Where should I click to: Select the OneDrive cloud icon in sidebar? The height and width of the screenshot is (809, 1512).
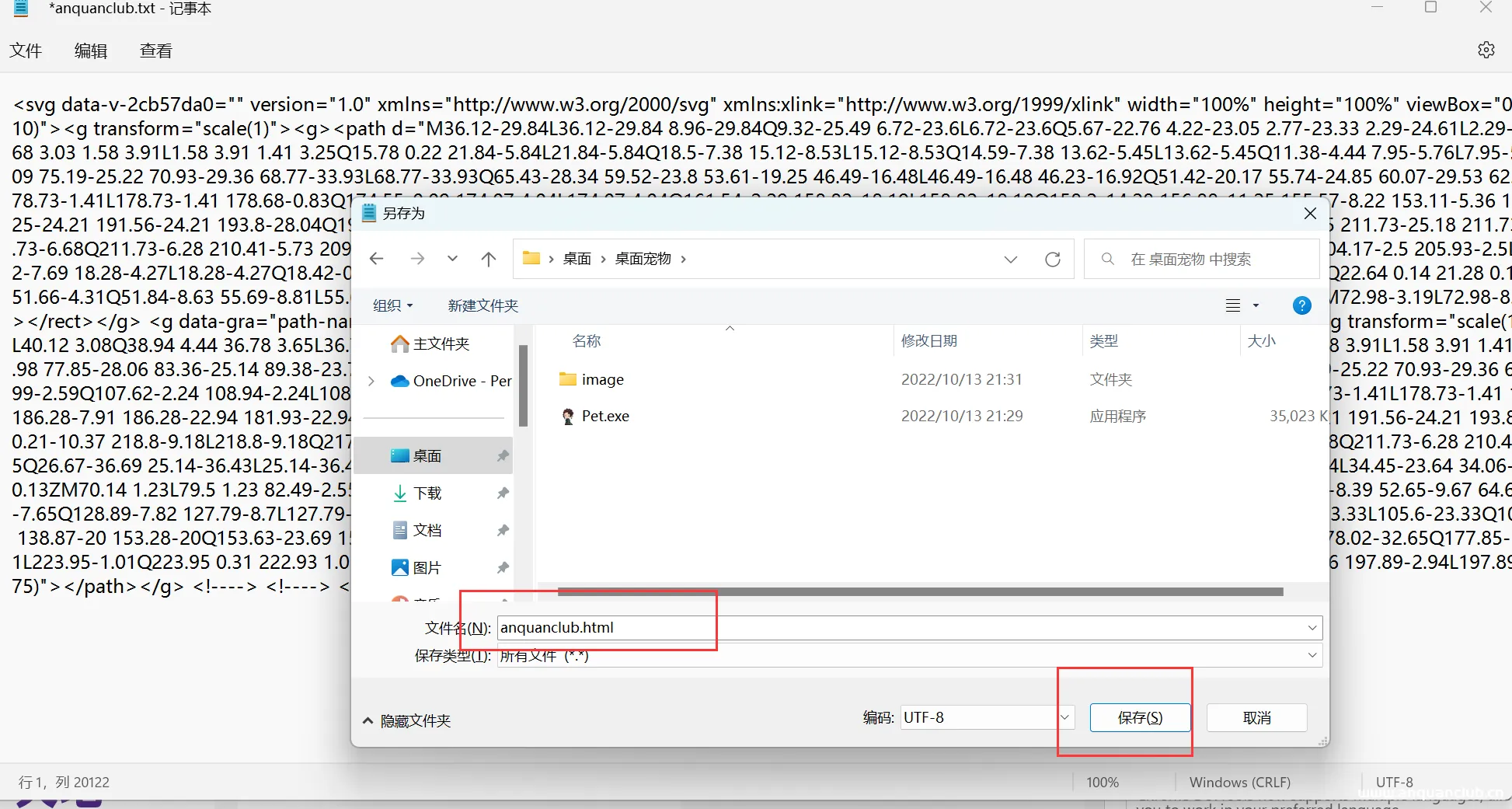pyautogui.click(x=401, y=381)
